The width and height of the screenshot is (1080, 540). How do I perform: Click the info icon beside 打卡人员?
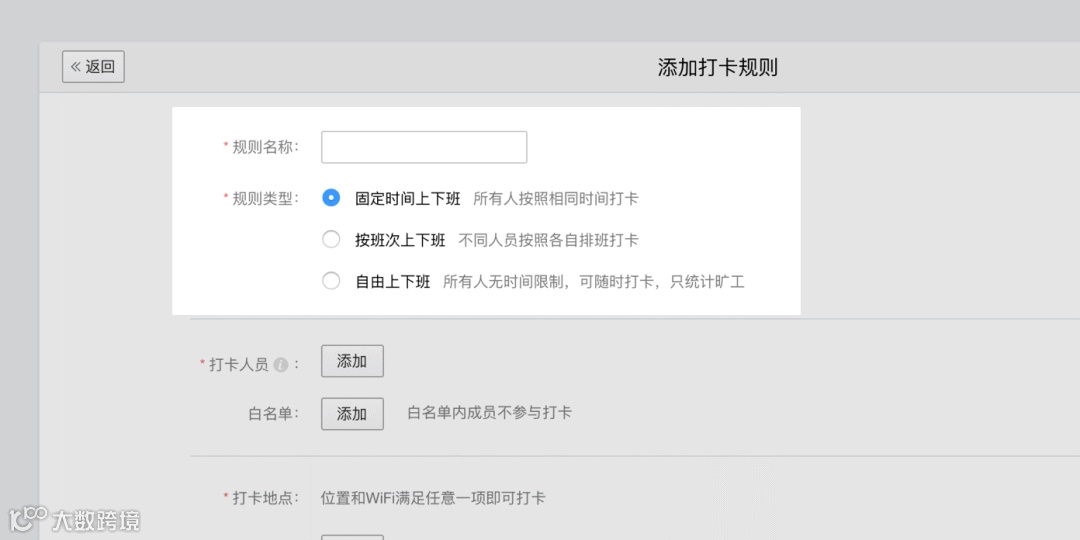coord(281,365)
